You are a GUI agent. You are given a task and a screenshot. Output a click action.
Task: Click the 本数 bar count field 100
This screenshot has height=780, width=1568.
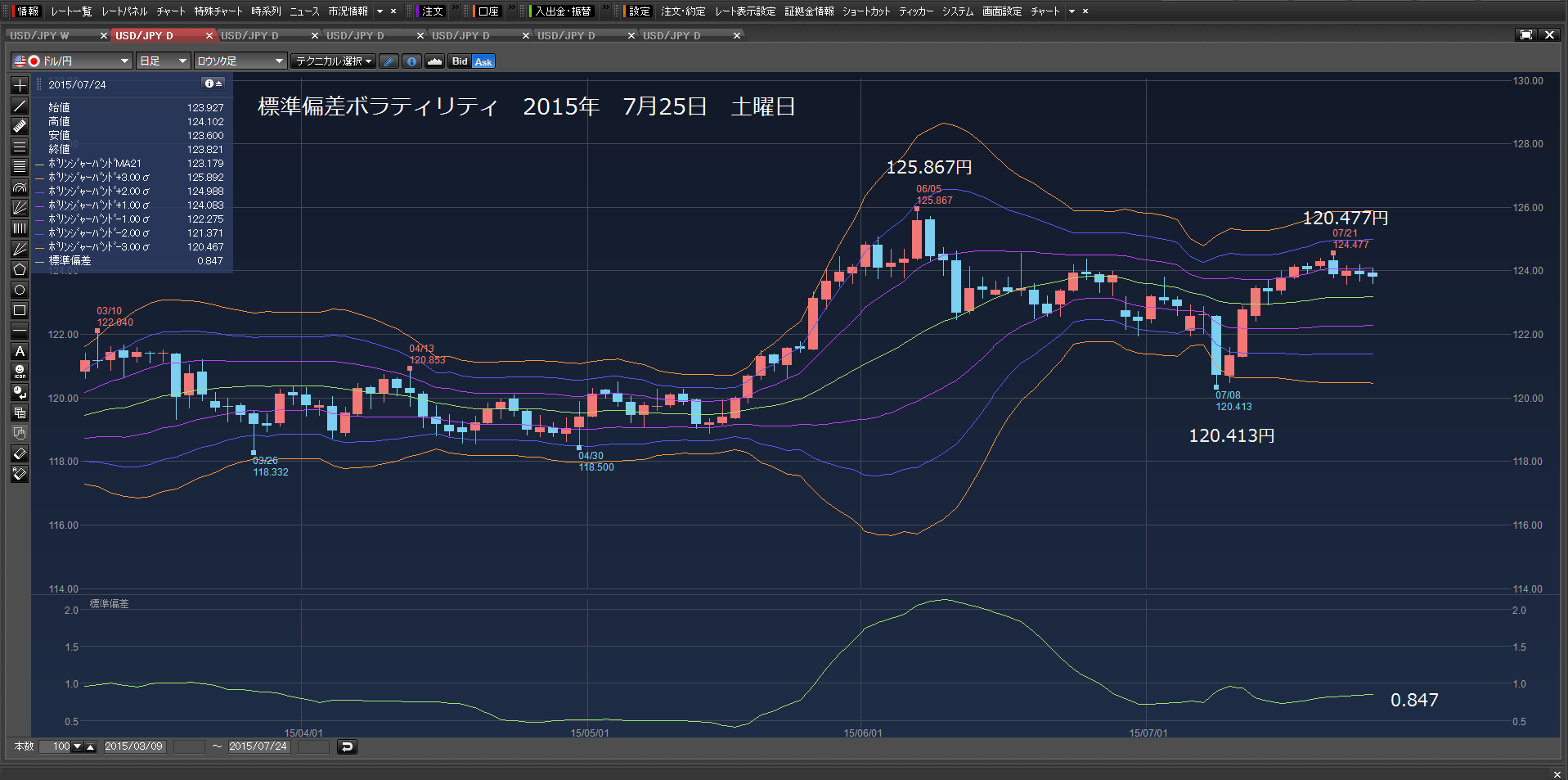56,746
